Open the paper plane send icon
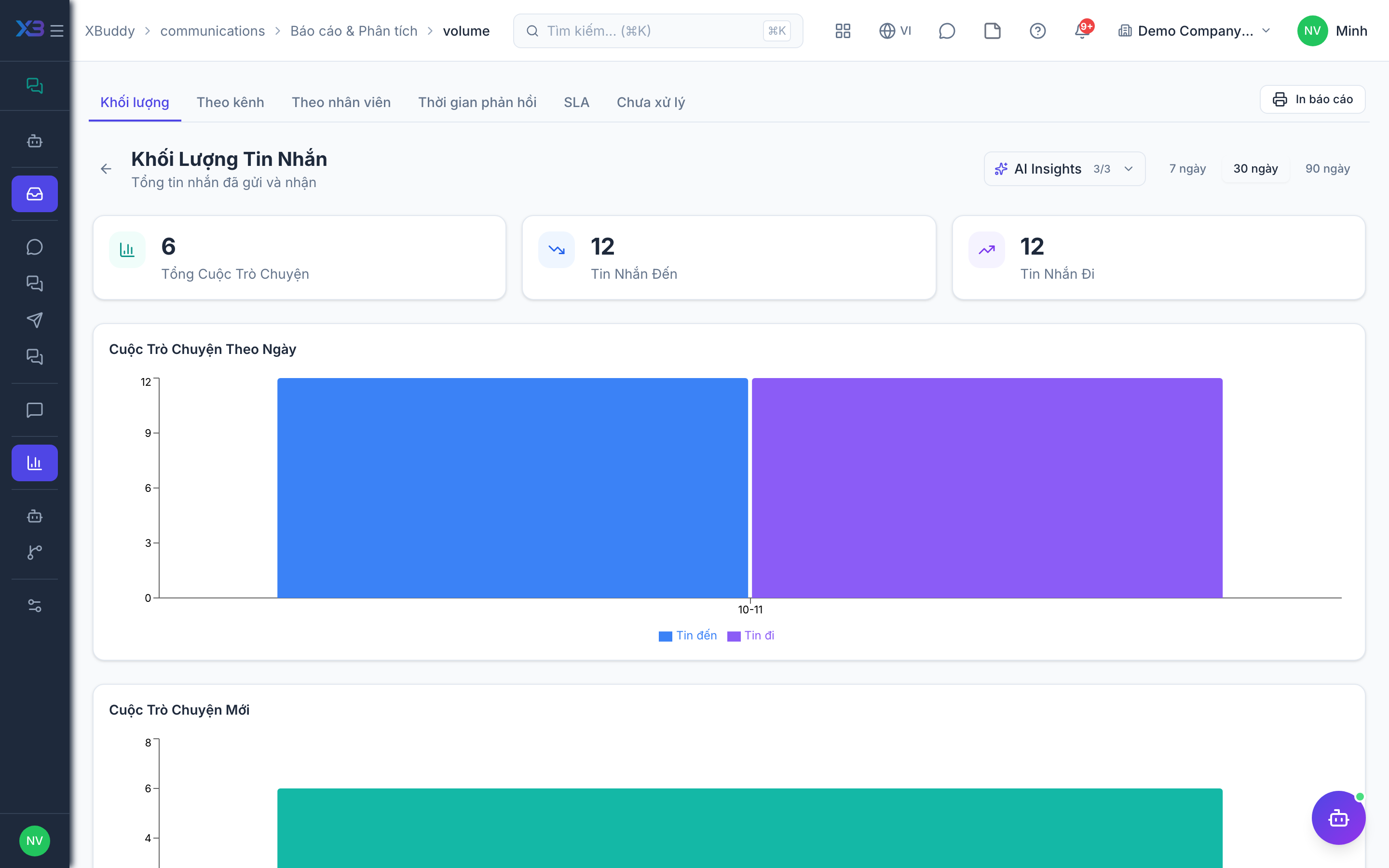 tap(34, 320)
